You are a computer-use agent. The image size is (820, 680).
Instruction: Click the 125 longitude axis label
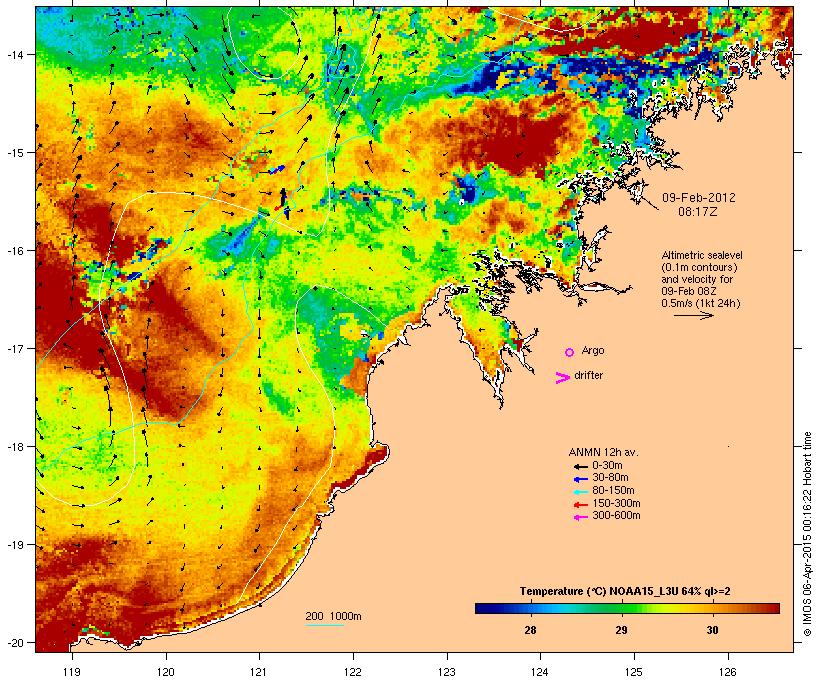point(634,672)
